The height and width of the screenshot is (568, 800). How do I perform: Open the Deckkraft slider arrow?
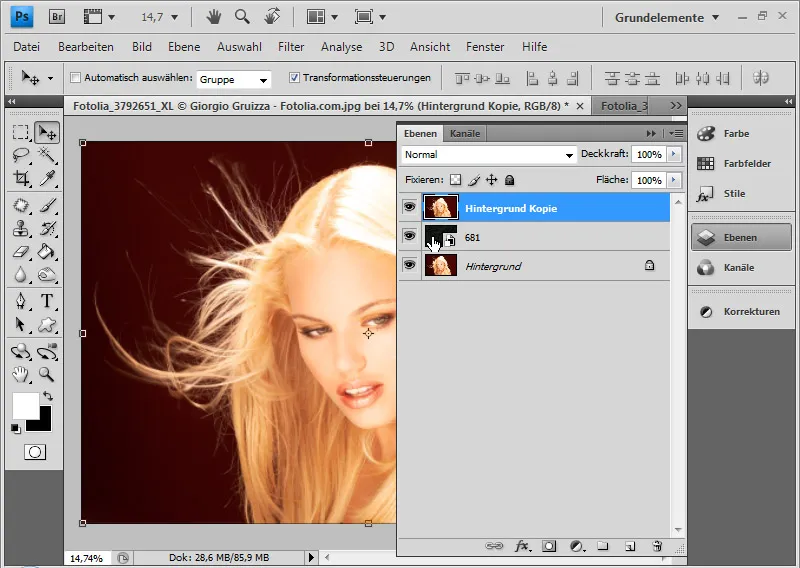pyautogui.click(x=674, y=154)
